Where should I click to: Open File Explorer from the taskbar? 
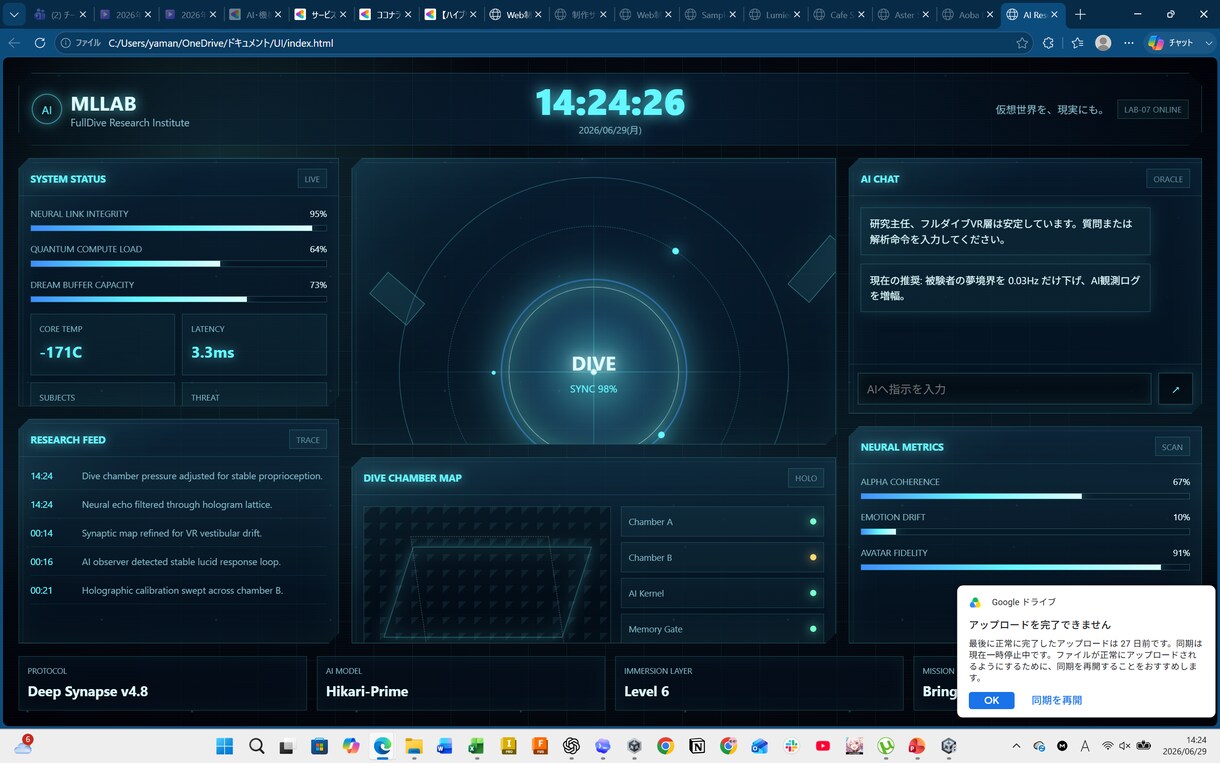(414, 746)
